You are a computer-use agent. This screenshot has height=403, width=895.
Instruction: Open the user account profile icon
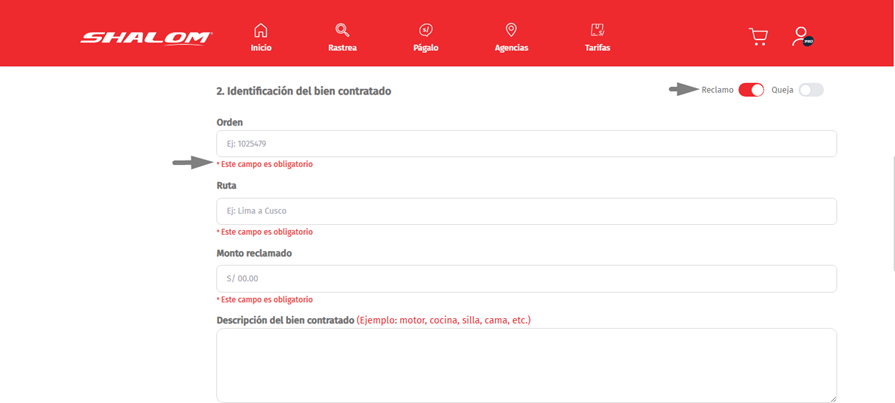tap(800, 37)
